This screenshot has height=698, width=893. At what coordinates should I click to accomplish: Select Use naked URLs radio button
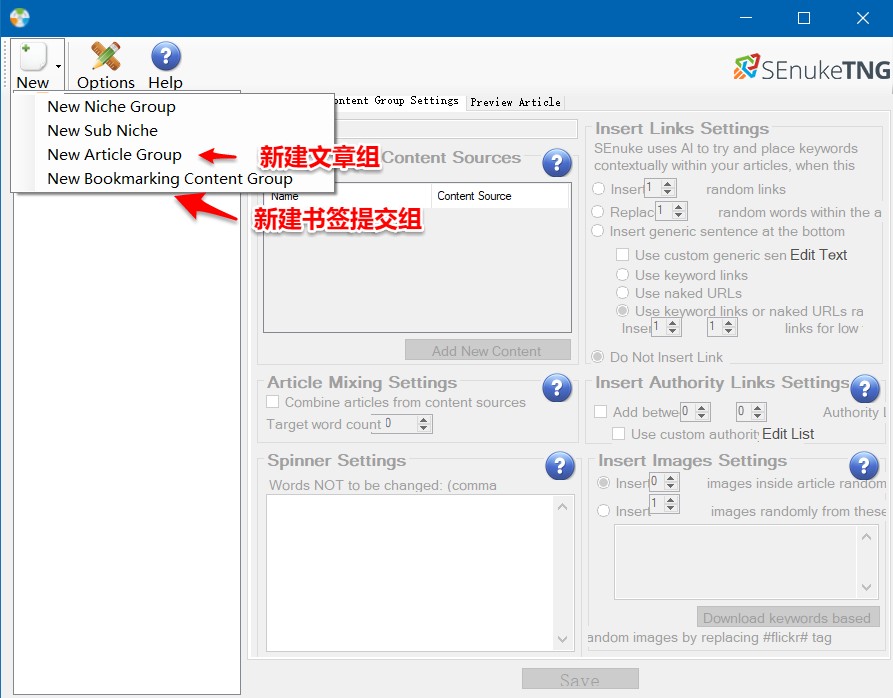point(622,293)
